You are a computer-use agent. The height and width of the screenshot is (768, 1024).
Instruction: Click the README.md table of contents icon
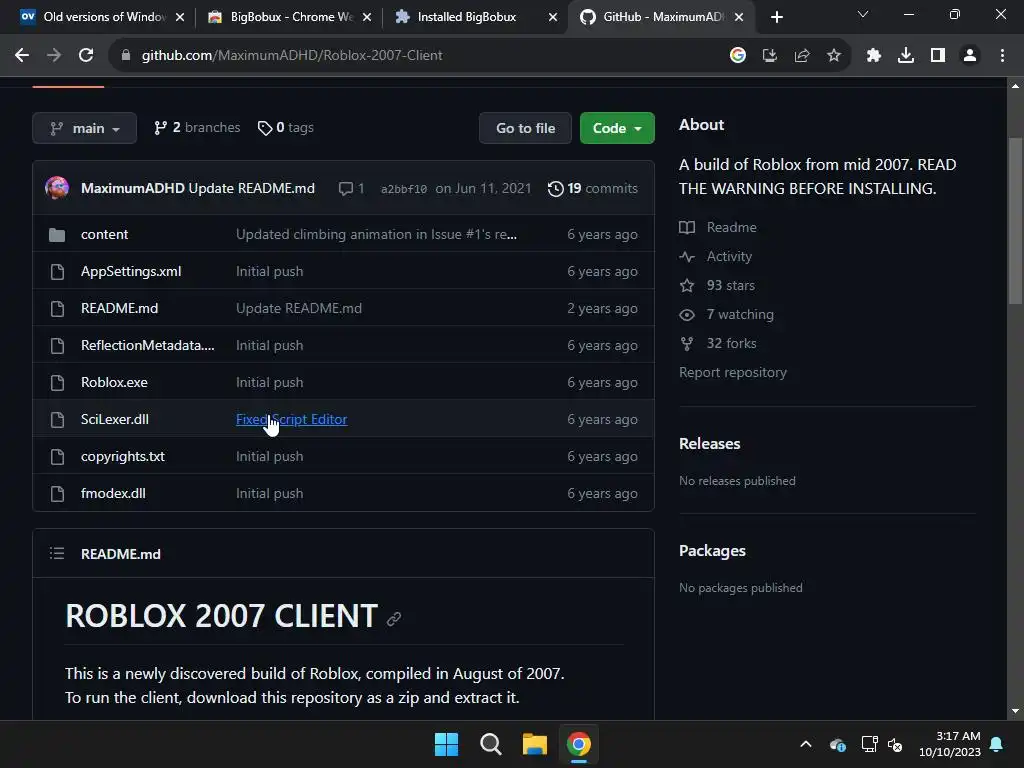57,554
